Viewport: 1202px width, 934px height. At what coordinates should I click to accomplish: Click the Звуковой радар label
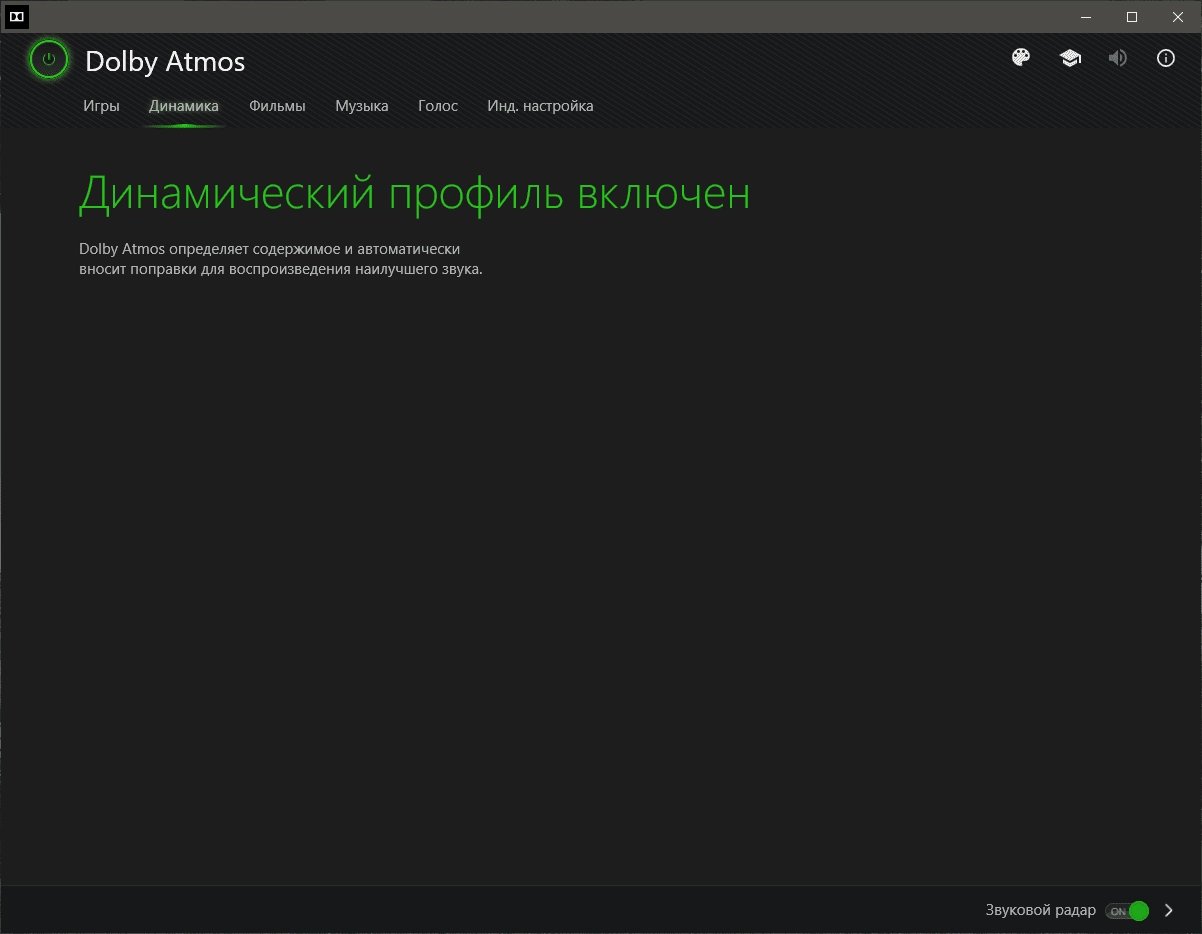1040,911
